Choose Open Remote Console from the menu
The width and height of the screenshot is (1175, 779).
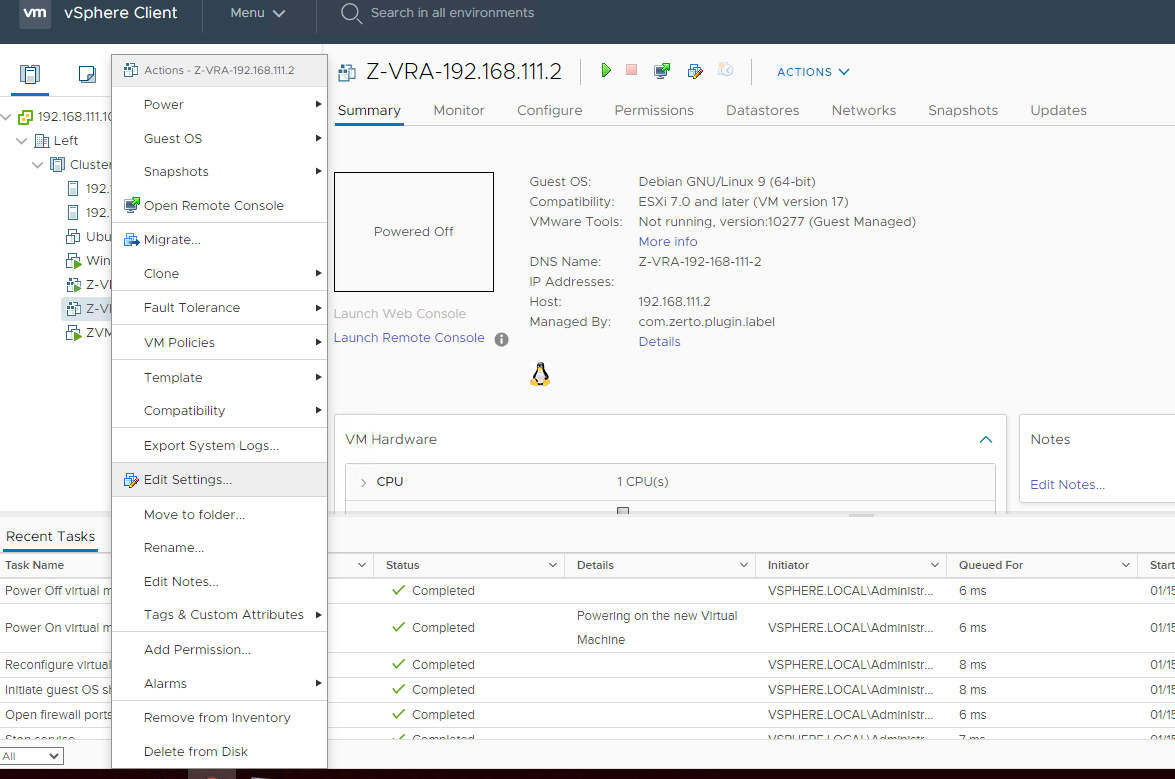pos(220,205)
